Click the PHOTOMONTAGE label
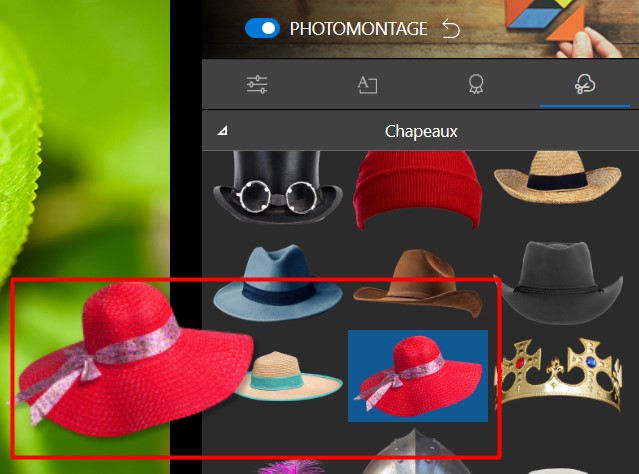 pyautogui.click(x=359, y=29)
